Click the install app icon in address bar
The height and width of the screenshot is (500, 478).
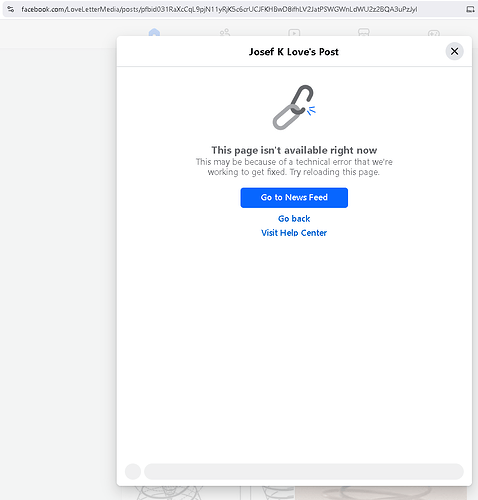(x=470, y=9)
